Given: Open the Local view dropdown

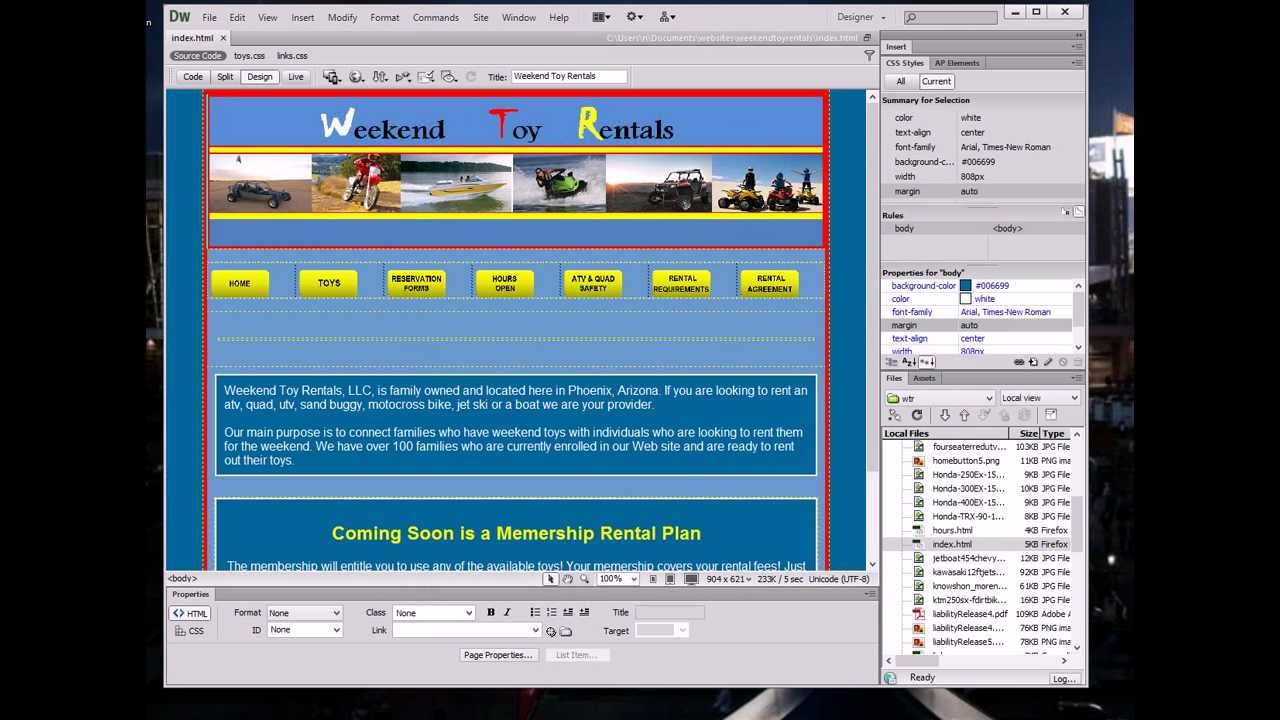Looking at the screenshot, I should pos(1040,398).
